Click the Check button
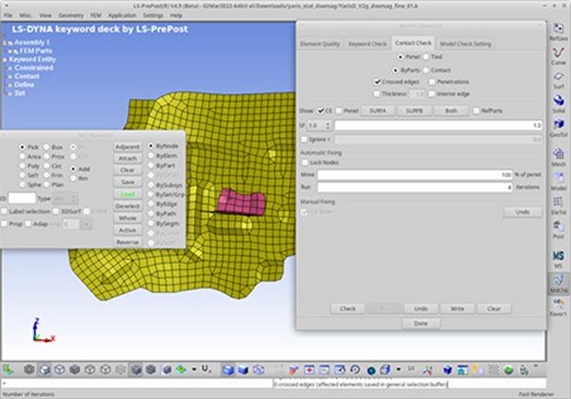Viewport: 571px width, 399px height. [x=348, y=308]
